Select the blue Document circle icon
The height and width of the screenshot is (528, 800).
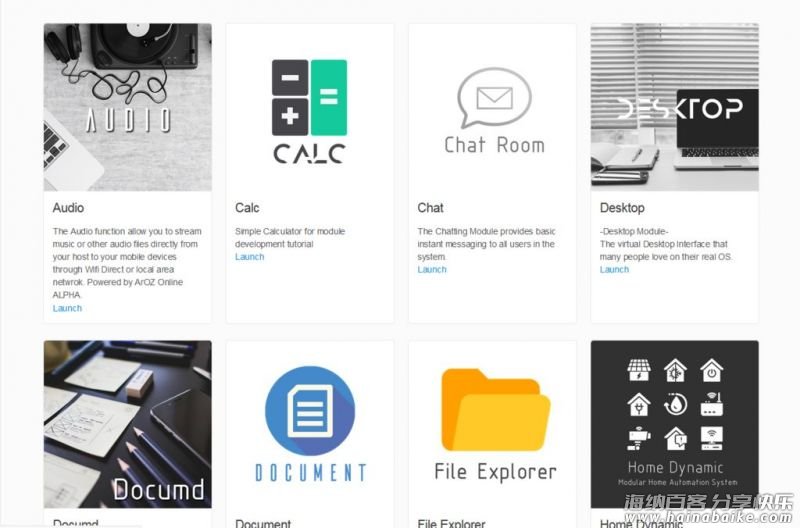coord(310,410)
